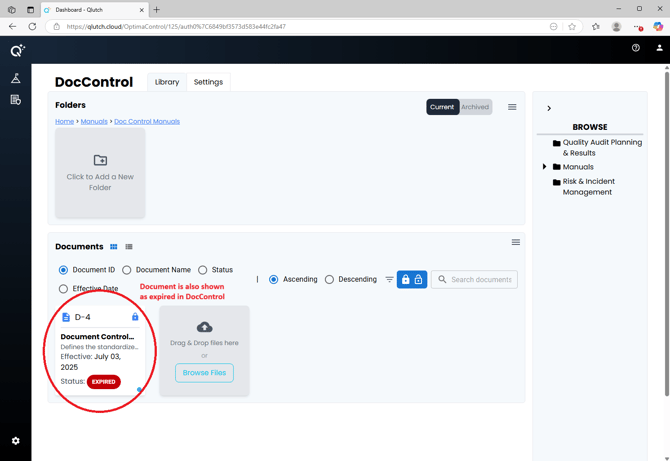Sort by Status radio button
The image size is (670, 461).
point(203,270)
